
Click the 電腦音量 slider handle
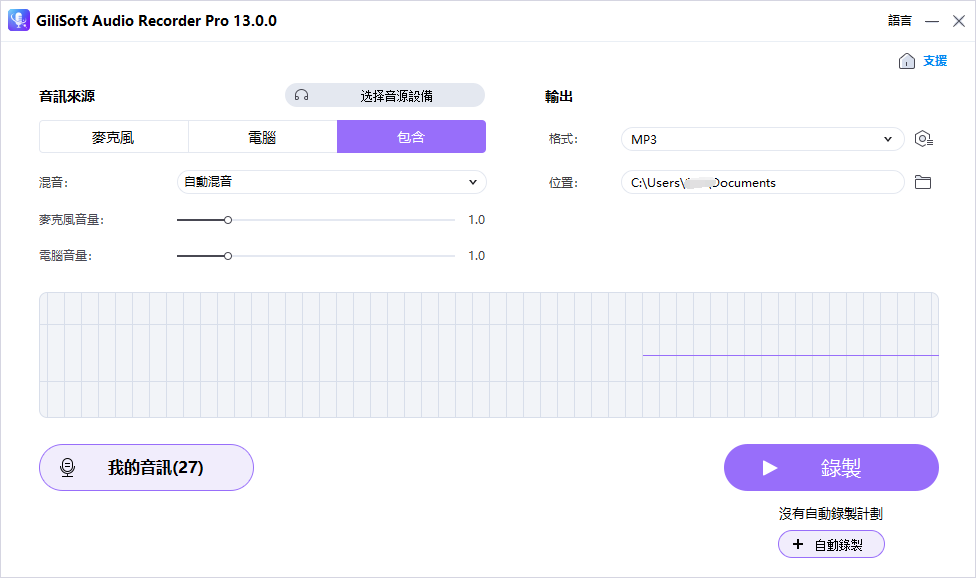pyautogui.click(x=228, y=256)
